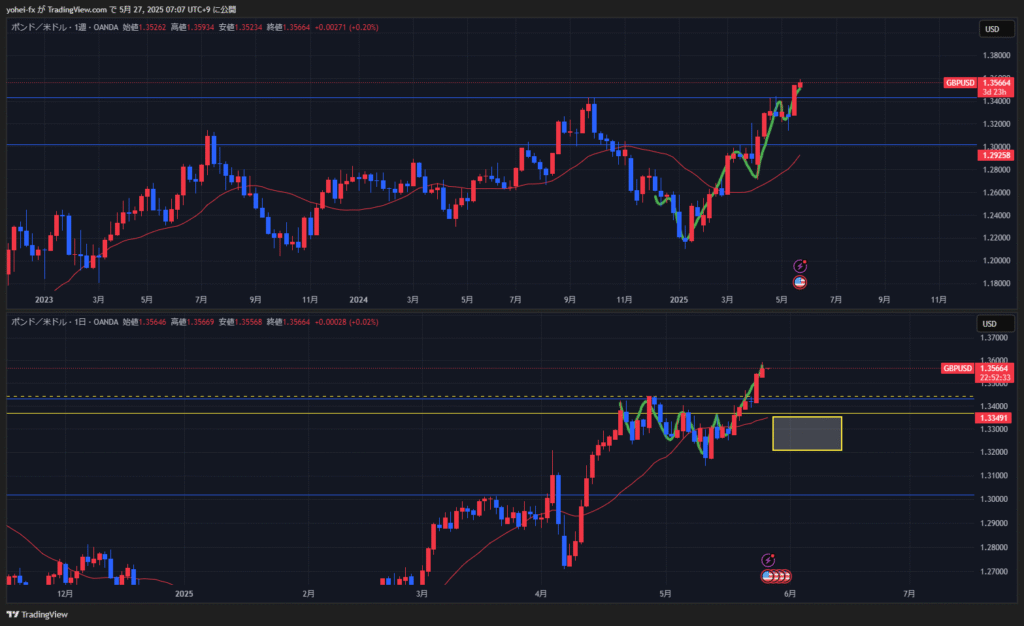
Task: Click the 4月 label on daily time axis
Action: point(541,593)
